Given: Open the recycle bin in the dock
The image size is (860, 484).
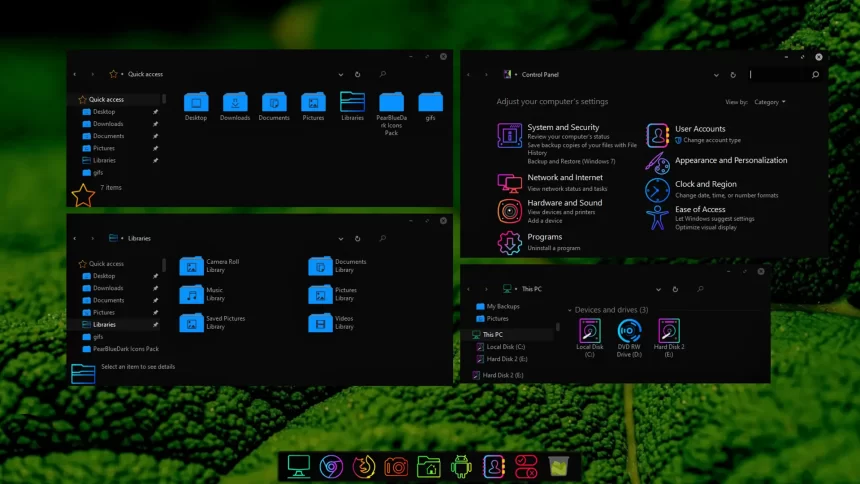Looking at the screenshot, I should point(558,467).
